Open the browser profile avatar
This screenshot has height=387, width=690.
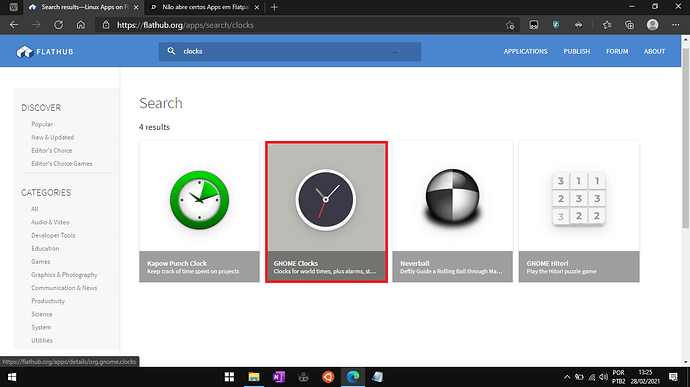tap(653, 25)
